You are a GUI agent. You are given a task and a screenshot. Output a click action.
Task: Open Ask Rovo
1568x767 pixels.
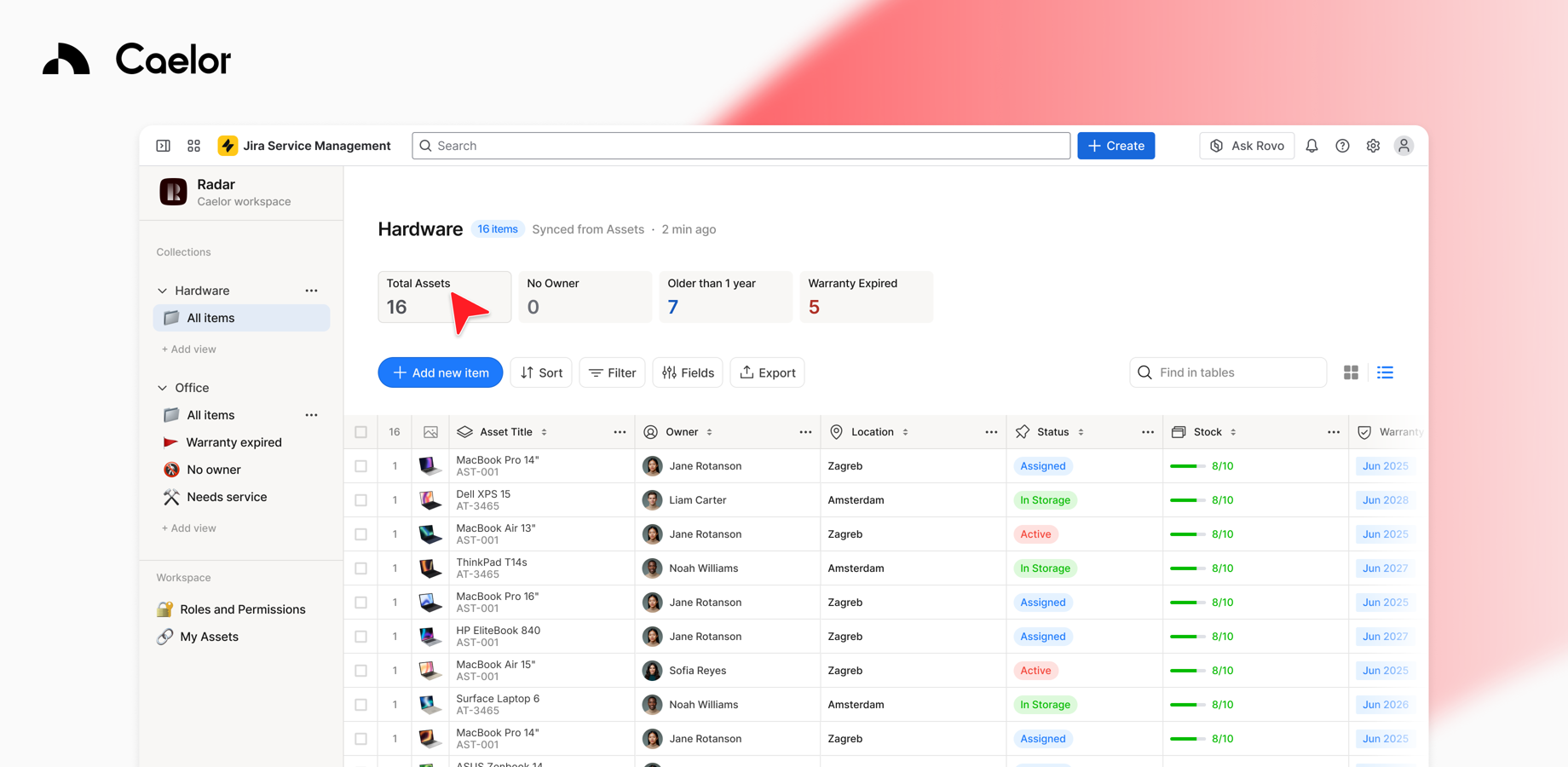(x=1248, y=146)
